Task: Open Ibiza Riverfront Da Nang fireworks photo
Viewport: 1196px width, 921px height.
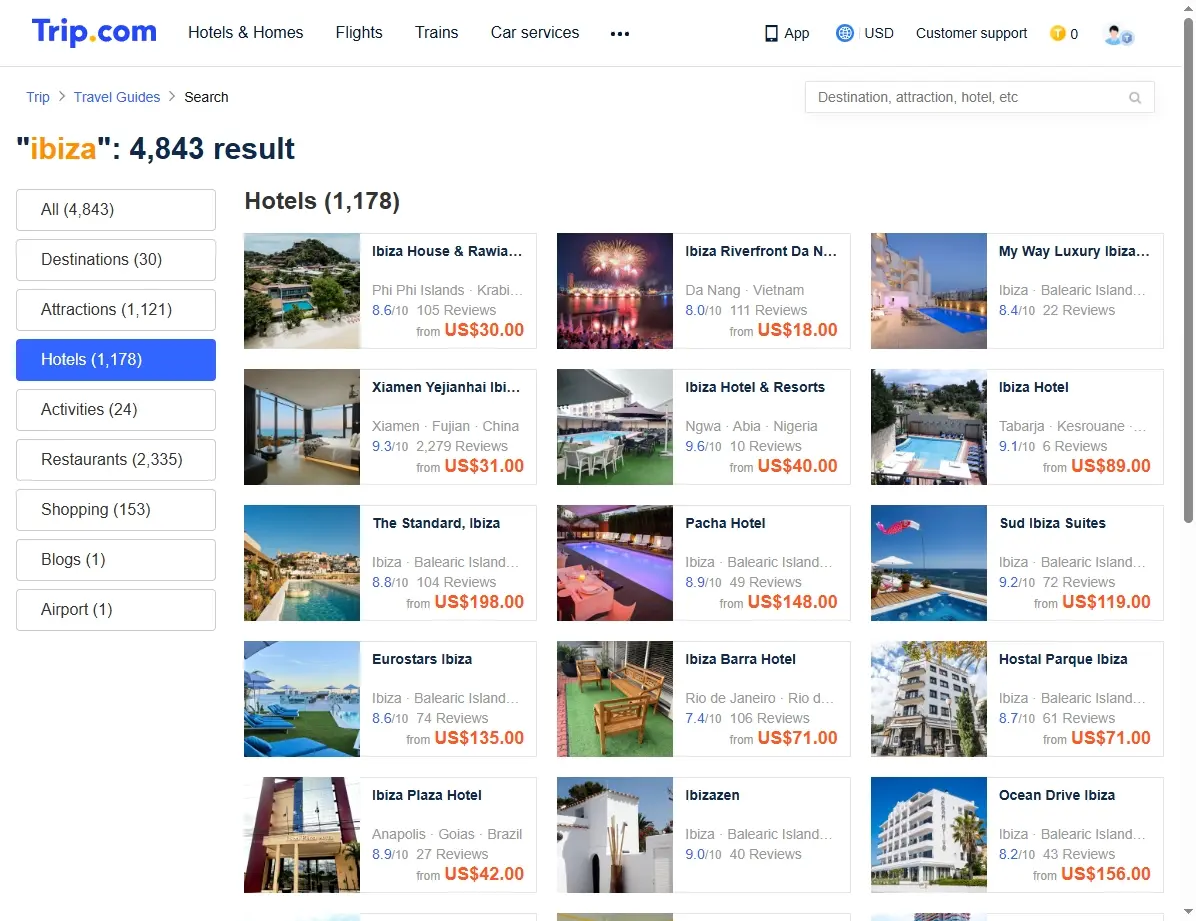Action: click(615, 291)
